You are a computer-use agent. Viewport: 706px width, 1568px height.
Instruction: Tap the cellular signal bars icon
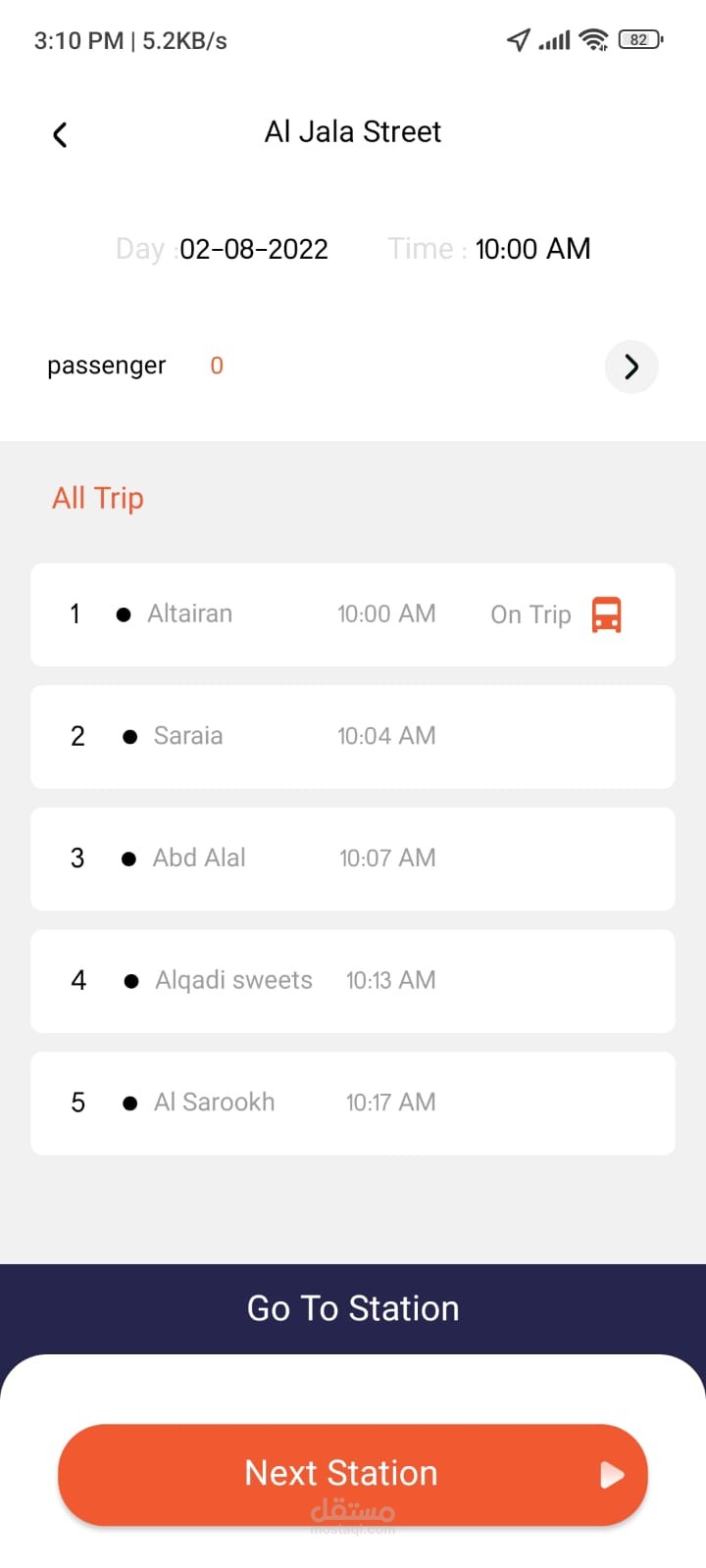coord(554,40)
